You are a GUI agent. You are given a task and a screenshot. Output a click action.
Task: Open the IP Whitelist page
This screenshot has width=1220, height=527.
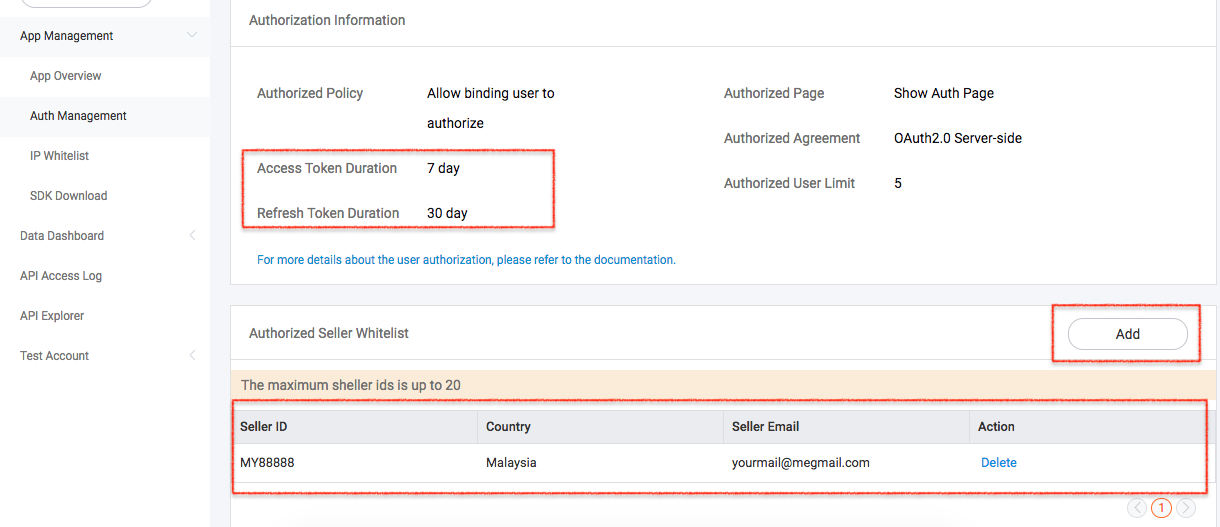60,156
